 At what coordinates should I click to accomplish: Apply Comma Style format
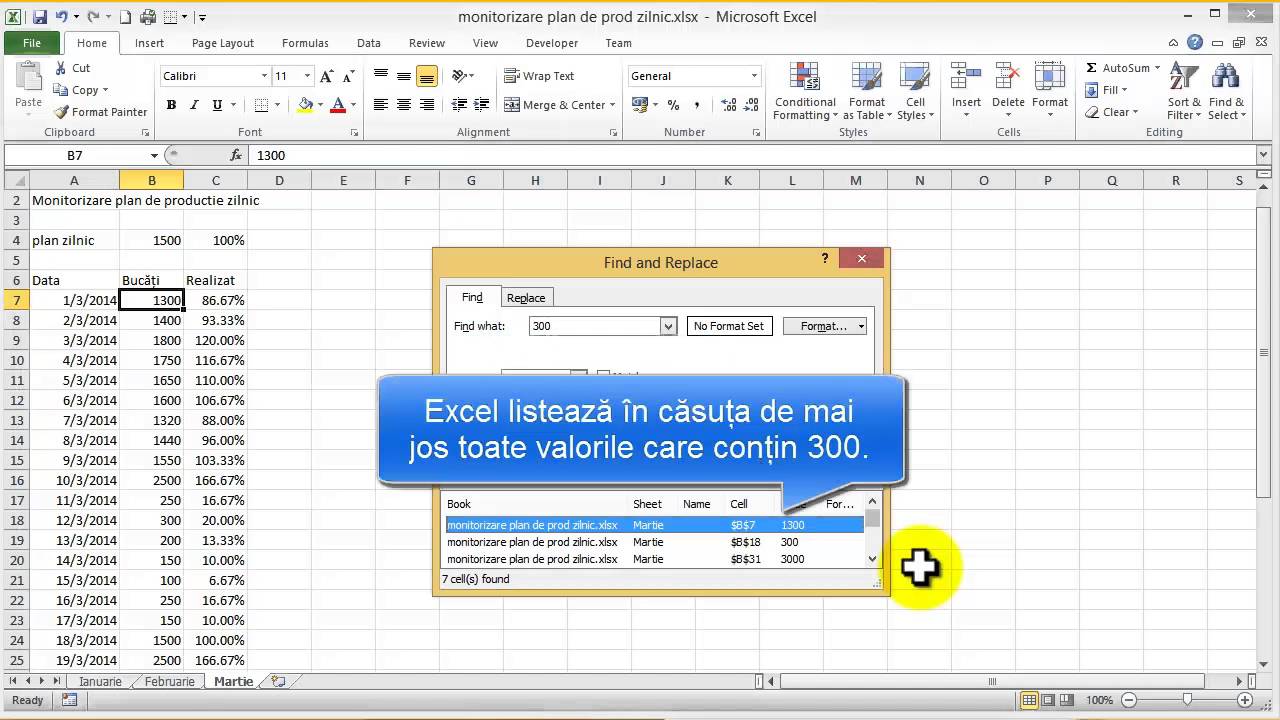pos(697,105)
